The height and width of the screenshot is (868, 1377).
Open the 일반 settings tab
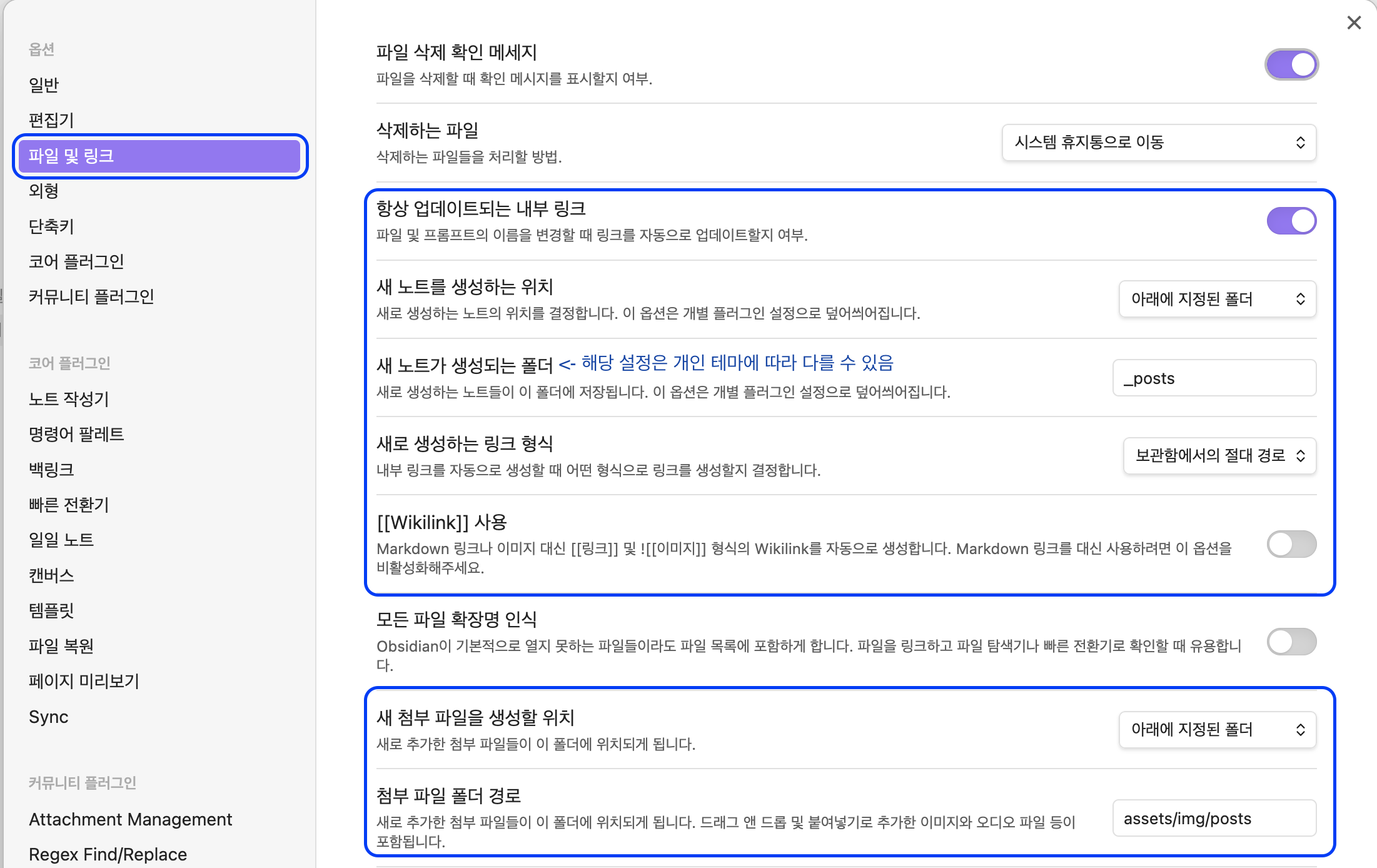[159, 84]
